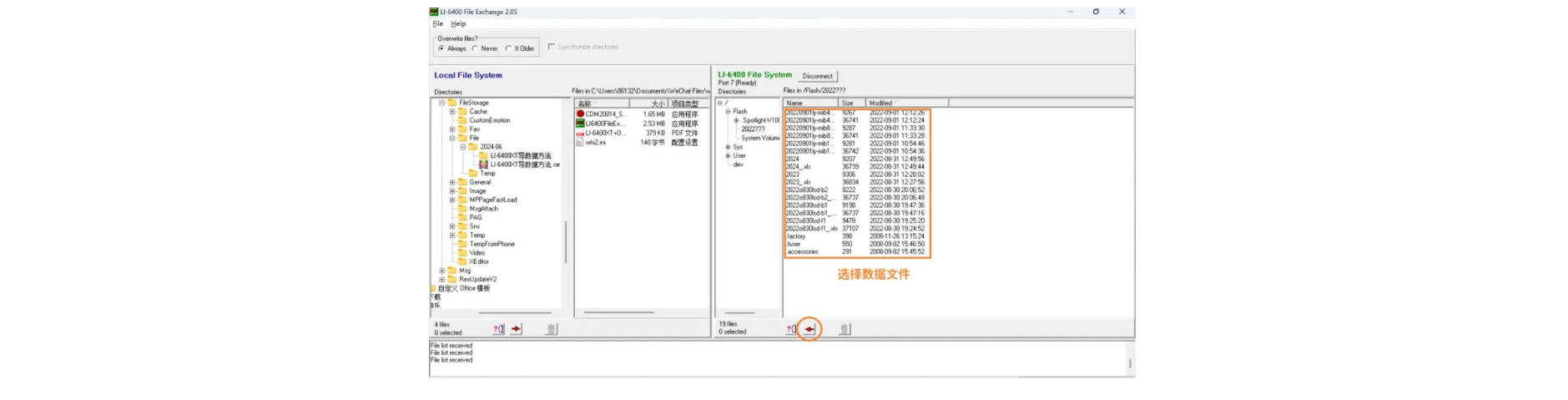Viewport: 1568px width, 400px height.
Task: Click the LI-6400 panel delete trash icon
Action: tap(845, 329)
